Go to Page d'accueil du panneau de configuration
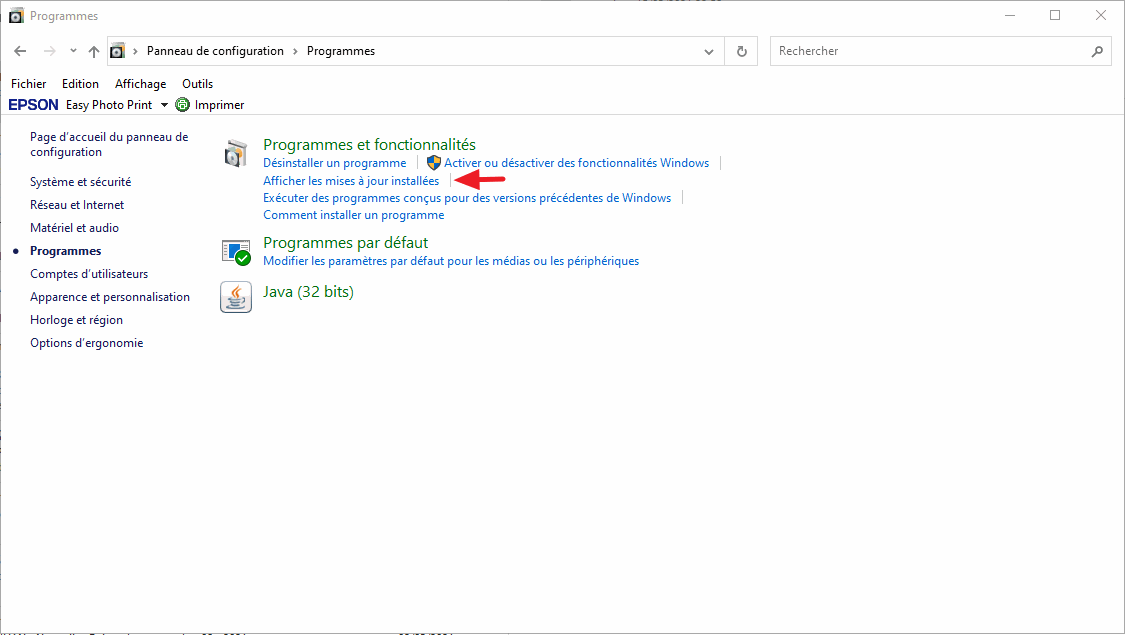 click(x=109, y=144)
